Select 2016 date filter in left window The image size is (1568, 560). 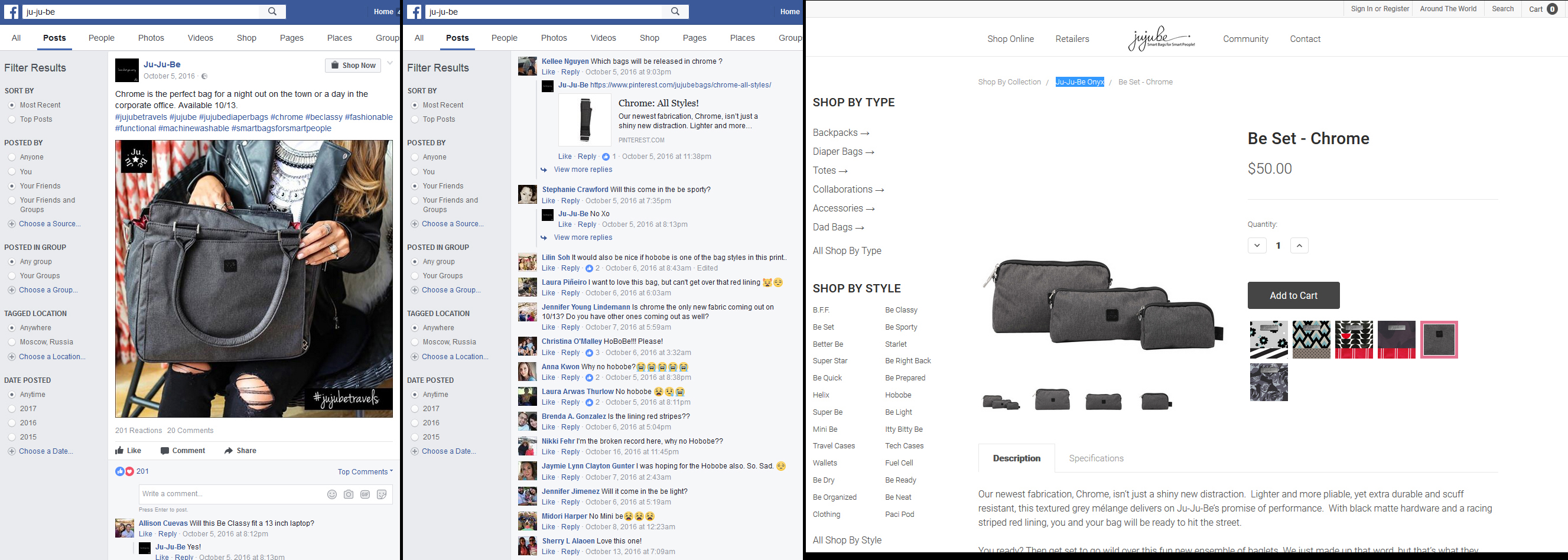pyautogui.click(x=12, y=423)
